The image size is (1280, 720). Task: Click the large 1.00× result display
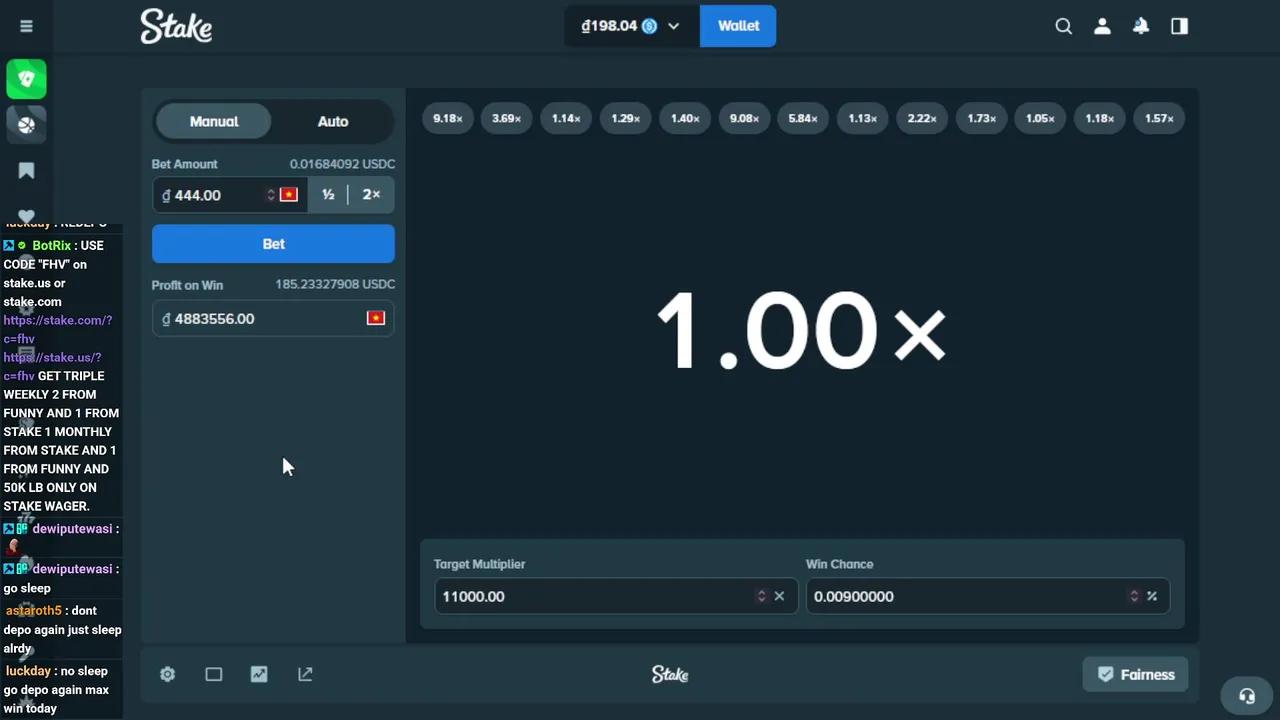801,331
